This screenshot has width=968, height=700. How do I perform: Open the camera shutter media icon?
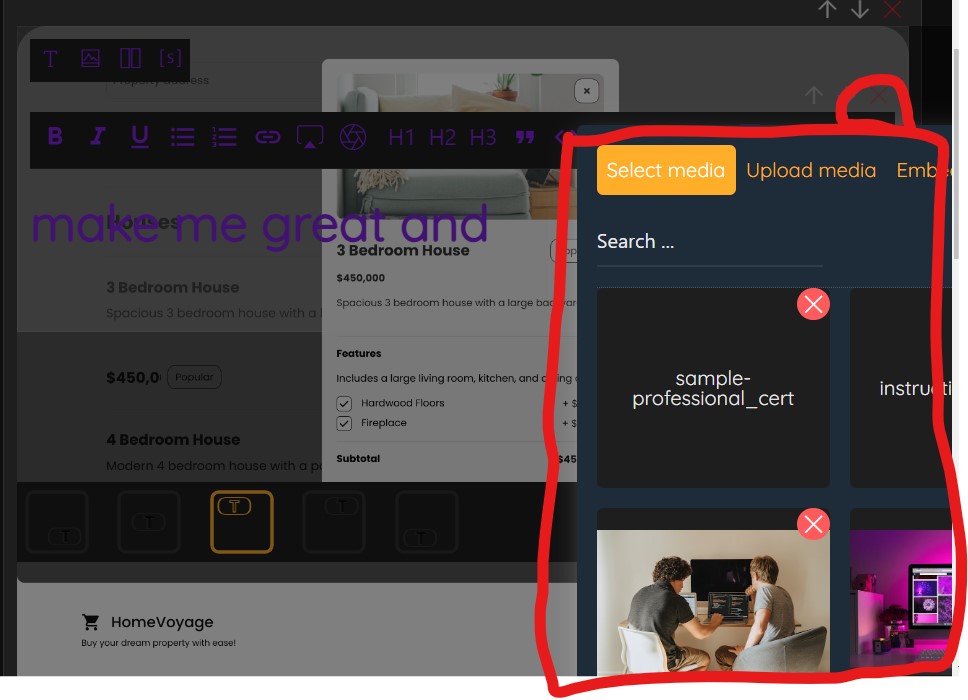pyautogui.click(x=353, y=136)
